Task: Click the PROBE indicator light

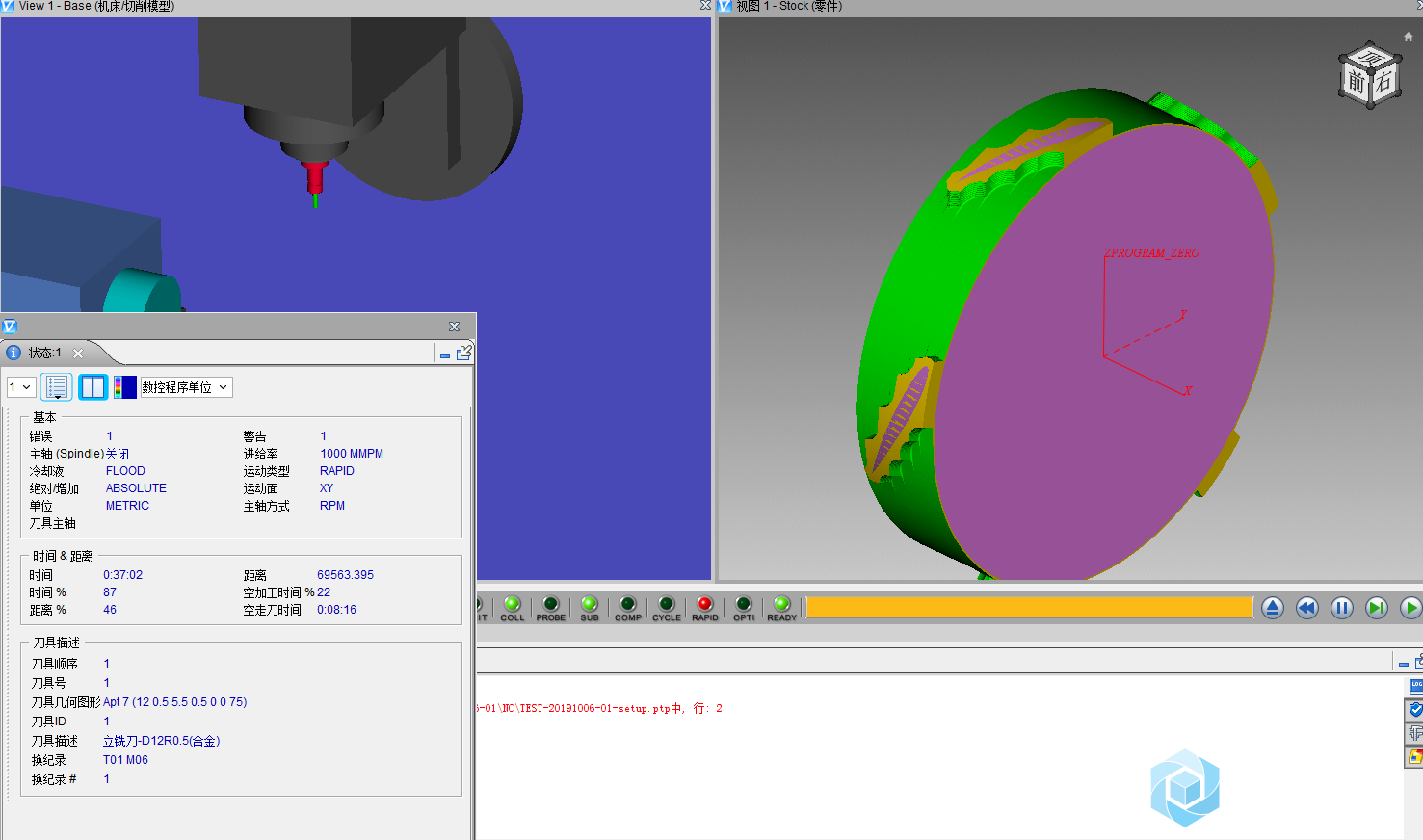Action: pyautogui.click(x=550, y=604)
